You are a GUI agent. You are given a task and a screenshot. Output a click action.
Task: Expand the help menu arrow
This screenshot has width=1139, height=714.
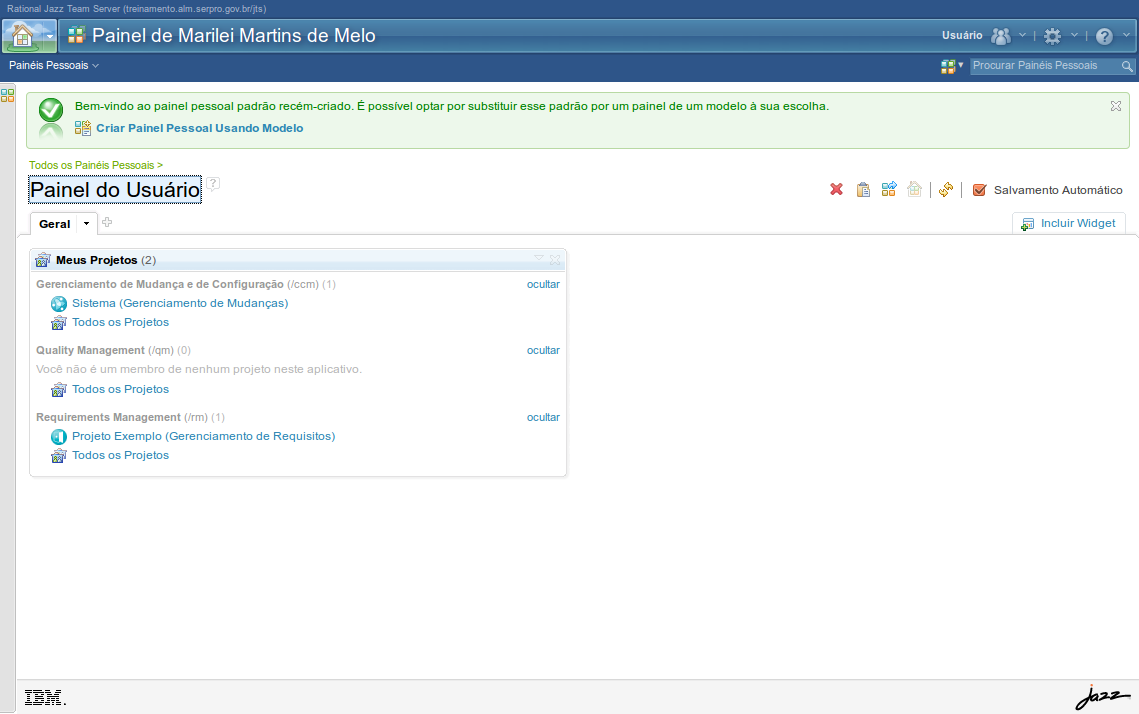coord(1126,35)
